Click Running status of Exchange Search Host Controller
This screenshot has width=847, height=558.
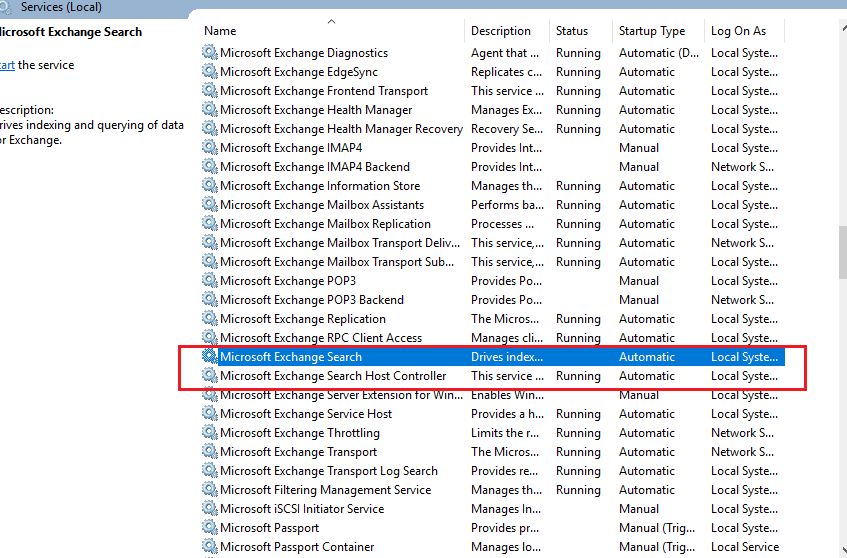pos(578,376)
